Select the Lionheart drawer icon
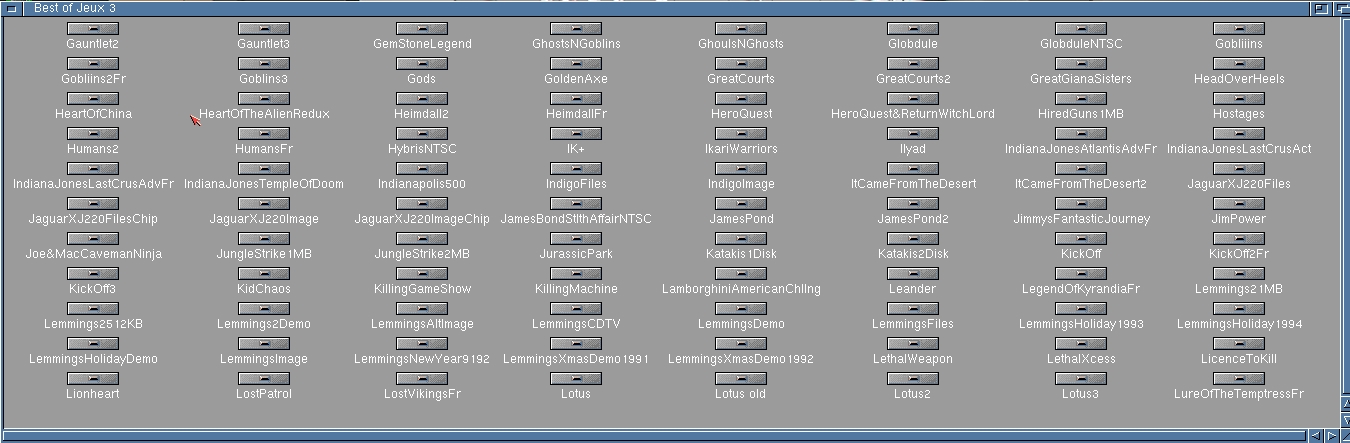This screenshot has width=1350, height=443. click(x=92, y=379)
